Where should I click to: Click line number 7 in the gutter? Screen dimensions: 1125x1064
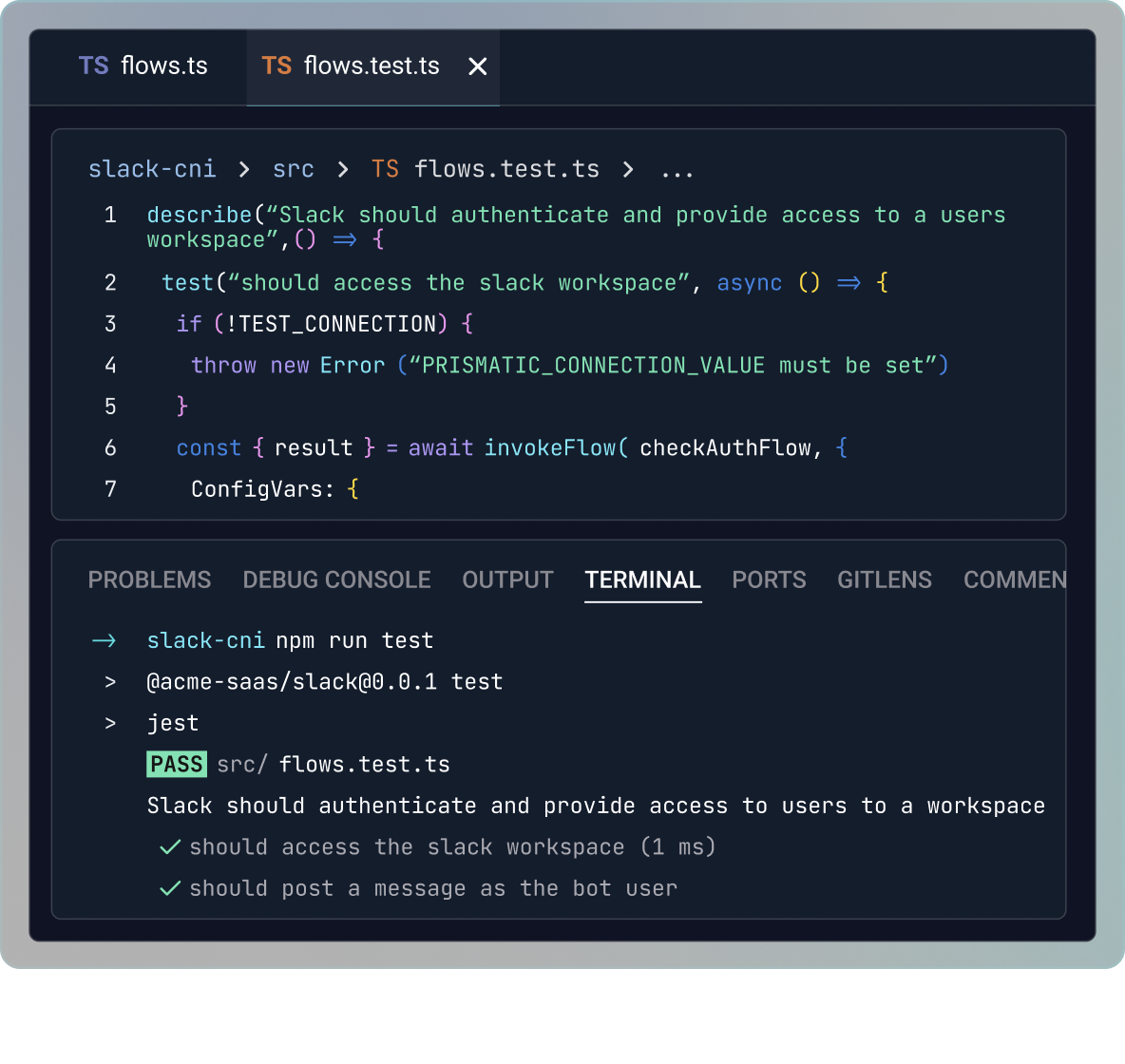pos(110,489)
